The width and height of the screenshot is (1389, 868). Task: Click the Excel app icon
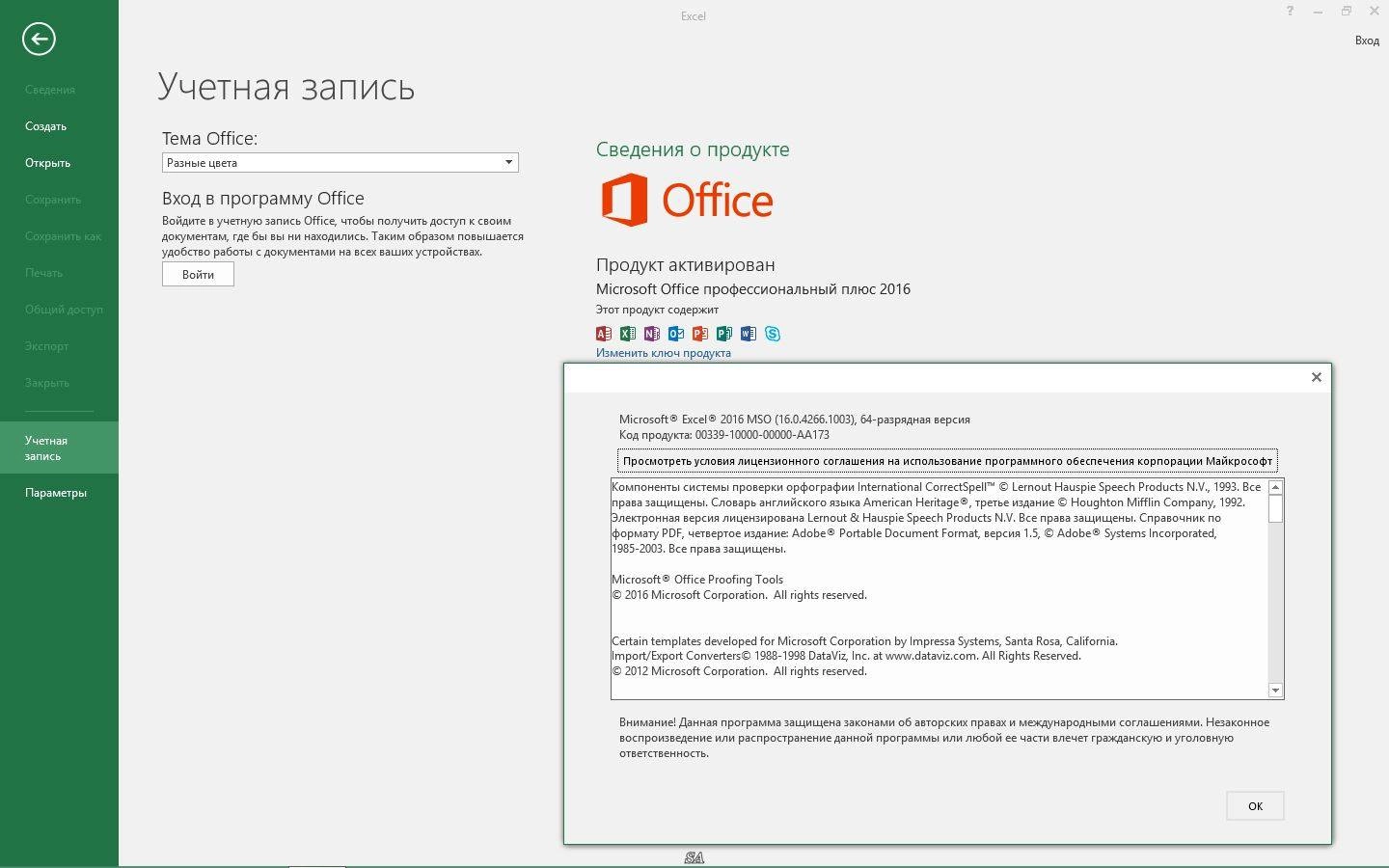(628, 334)
